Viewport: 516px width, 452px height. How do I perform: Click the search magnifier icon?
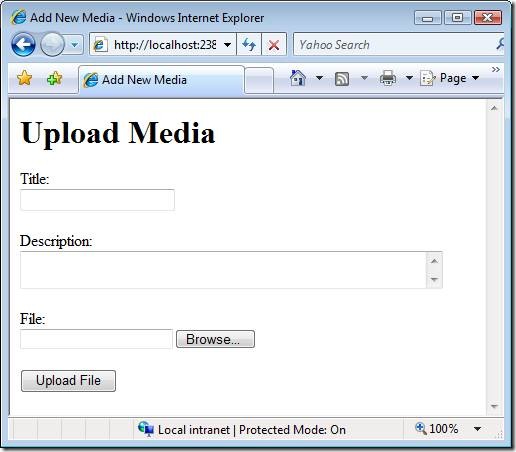point(500,44)
